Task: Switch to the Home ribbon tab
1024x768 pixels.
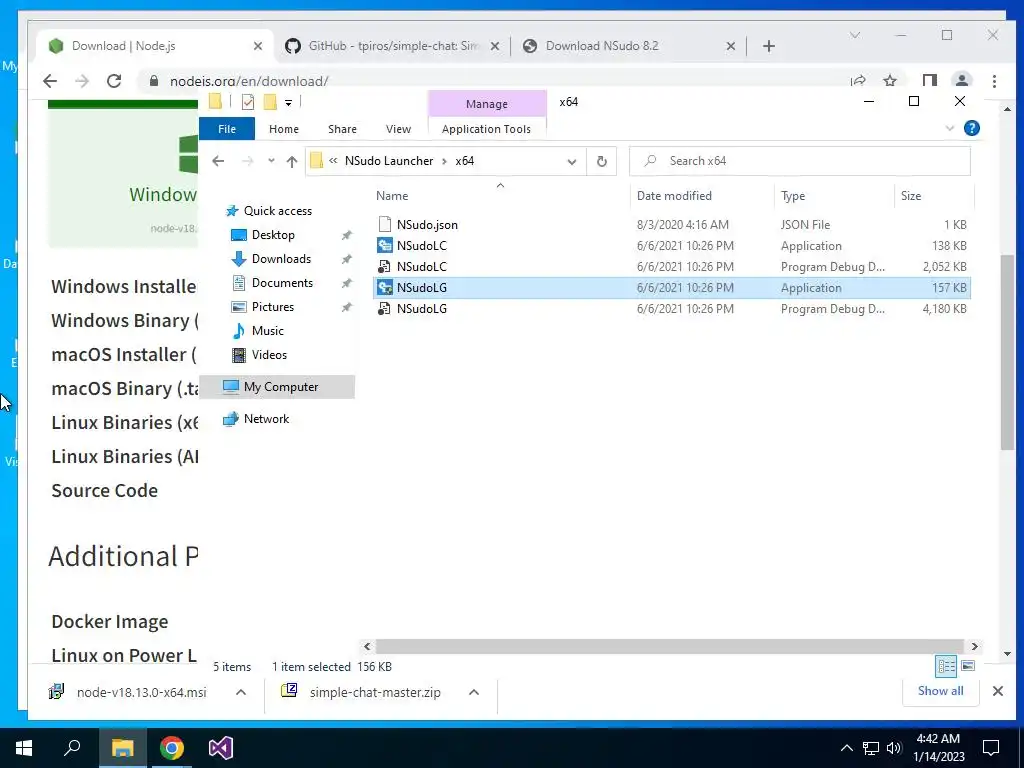Action: tap(283, 129)
